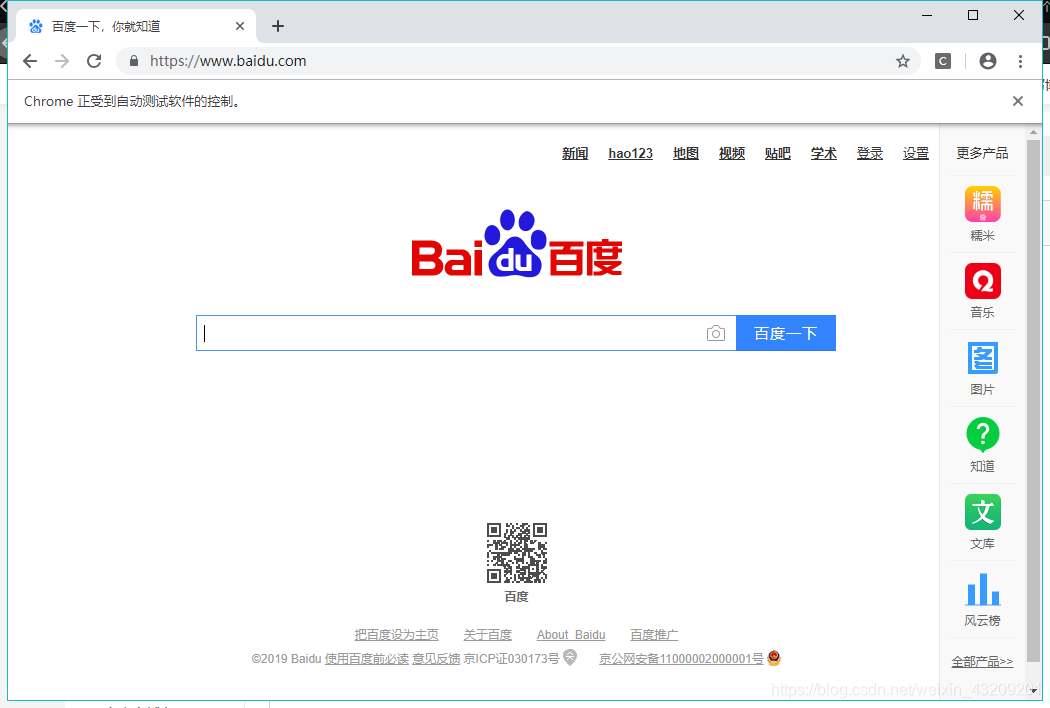Open the 知道 question-mark icon

coord(983,435)
